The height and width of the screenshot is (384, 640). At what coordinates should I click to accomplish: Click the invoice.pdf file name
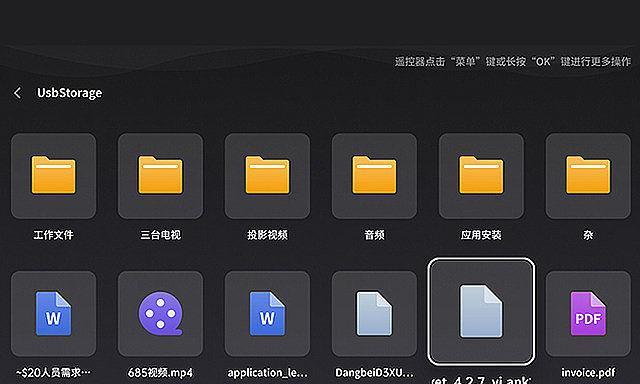[x=588, y=373]
